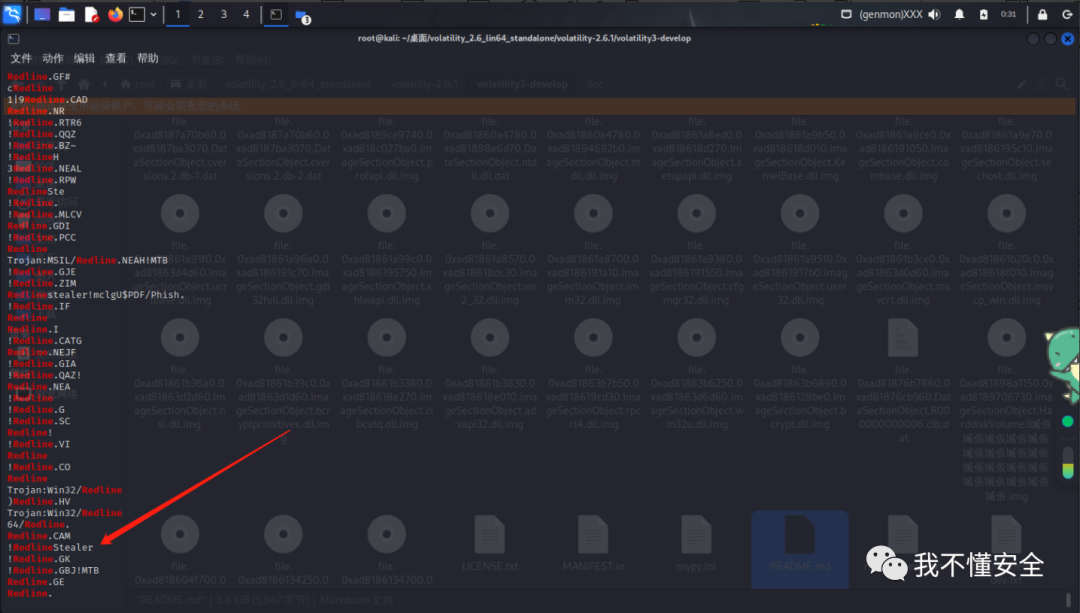The image size is (1080, 613).
Task: Select README.md in the background file manager
Action: (x=800, y=548)
